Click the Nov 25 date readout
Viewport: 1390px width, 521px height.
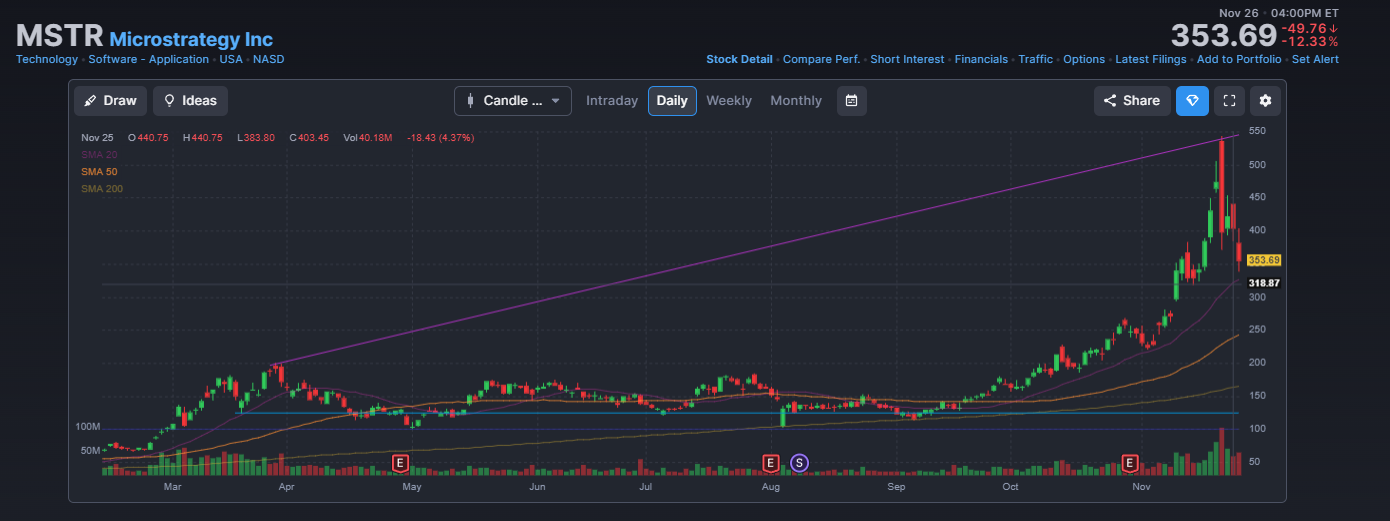(x=98, y=137)
